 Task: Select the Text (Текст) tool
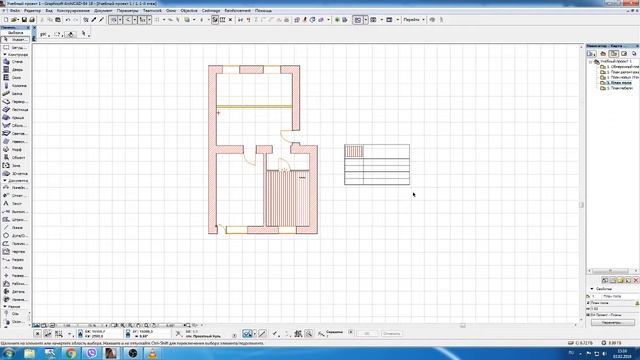(x=15, y=203)
